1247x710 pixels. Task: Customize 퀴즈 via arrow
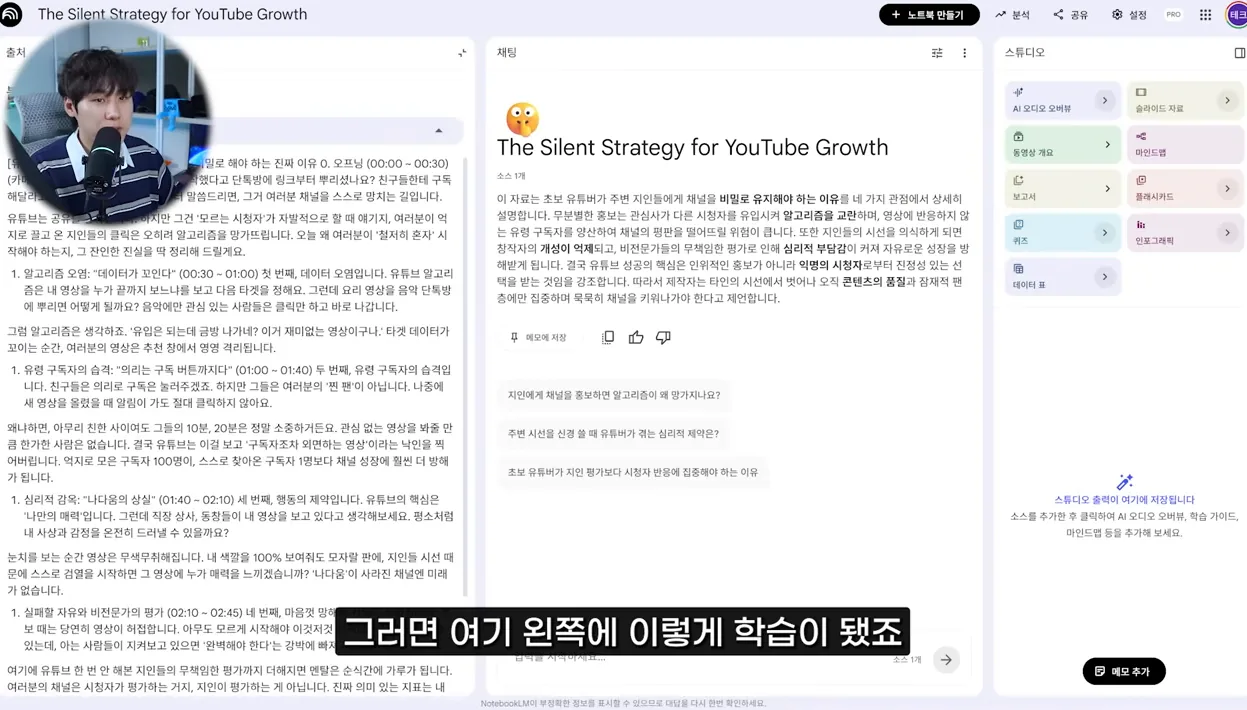pos(1105,232)
